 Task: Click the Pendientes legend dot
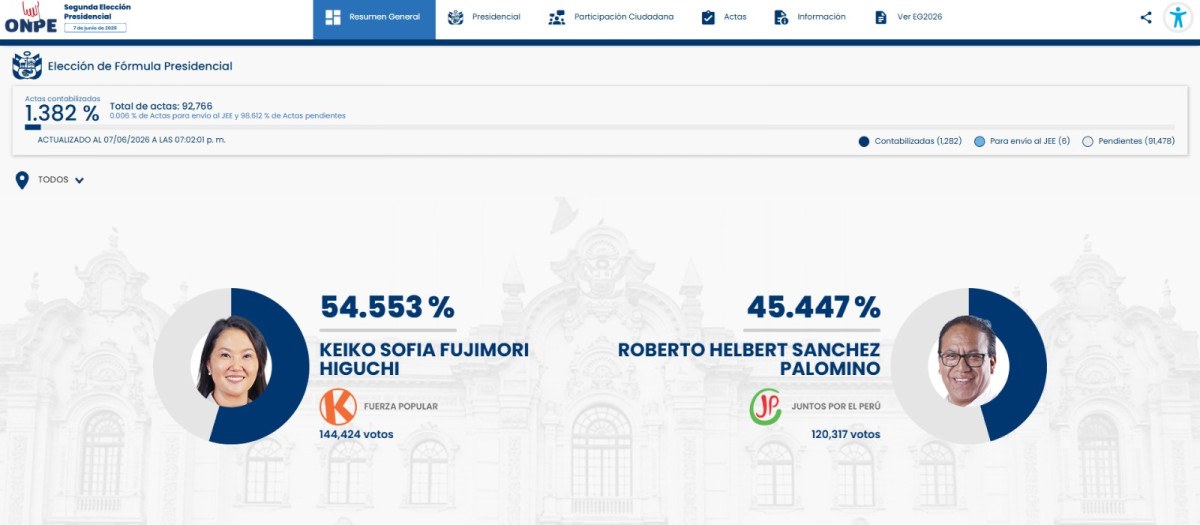pyautogui.click(x=1088, y=141)
